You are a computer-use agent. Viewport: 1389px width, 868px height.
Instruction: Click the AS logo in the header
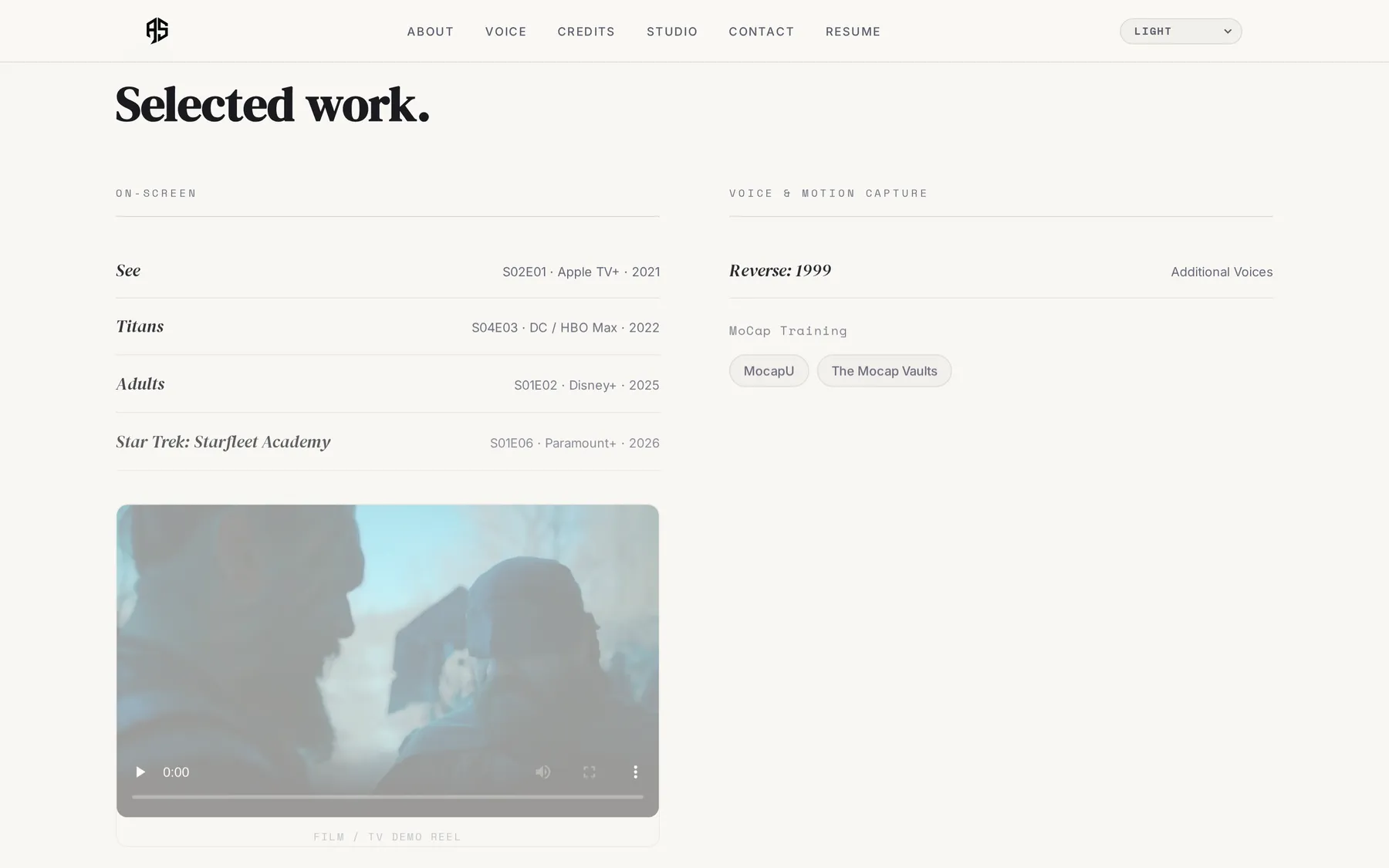point(157,31)
